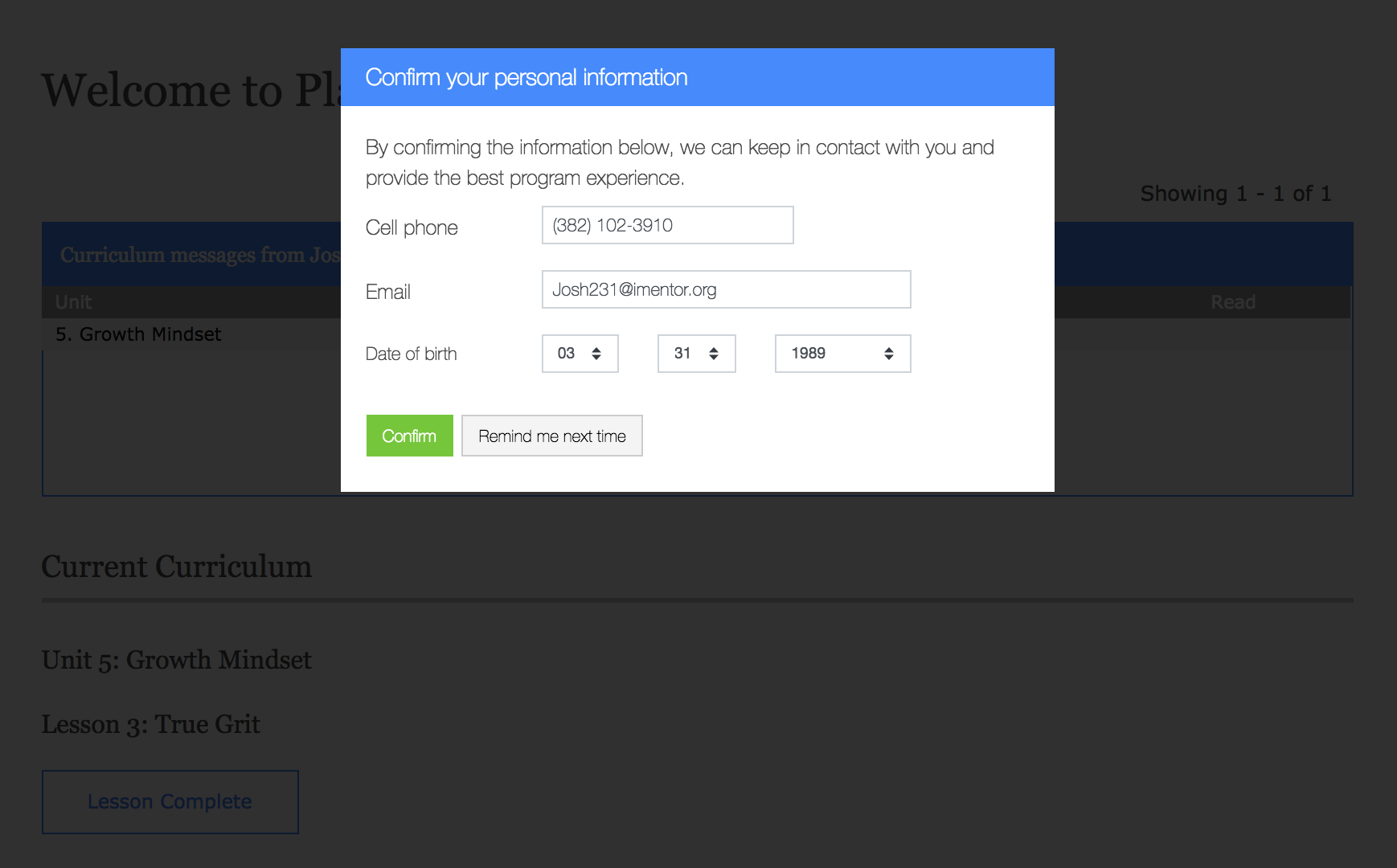Click the Lesson Complete button
This screenshot has height=868, width=1397.
(x=170, y=801)
